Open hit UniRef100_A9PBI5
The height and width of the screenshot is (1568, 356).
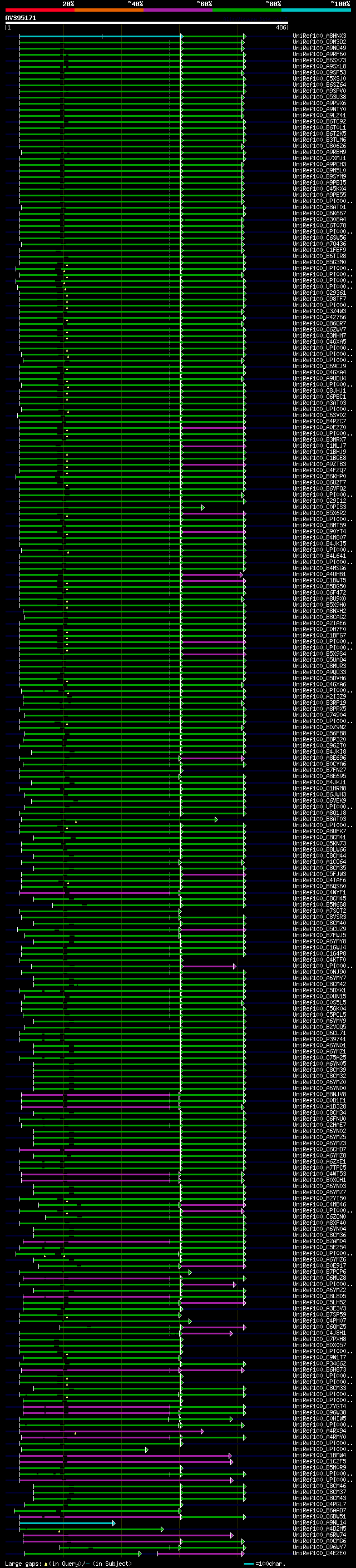[319, 182]
